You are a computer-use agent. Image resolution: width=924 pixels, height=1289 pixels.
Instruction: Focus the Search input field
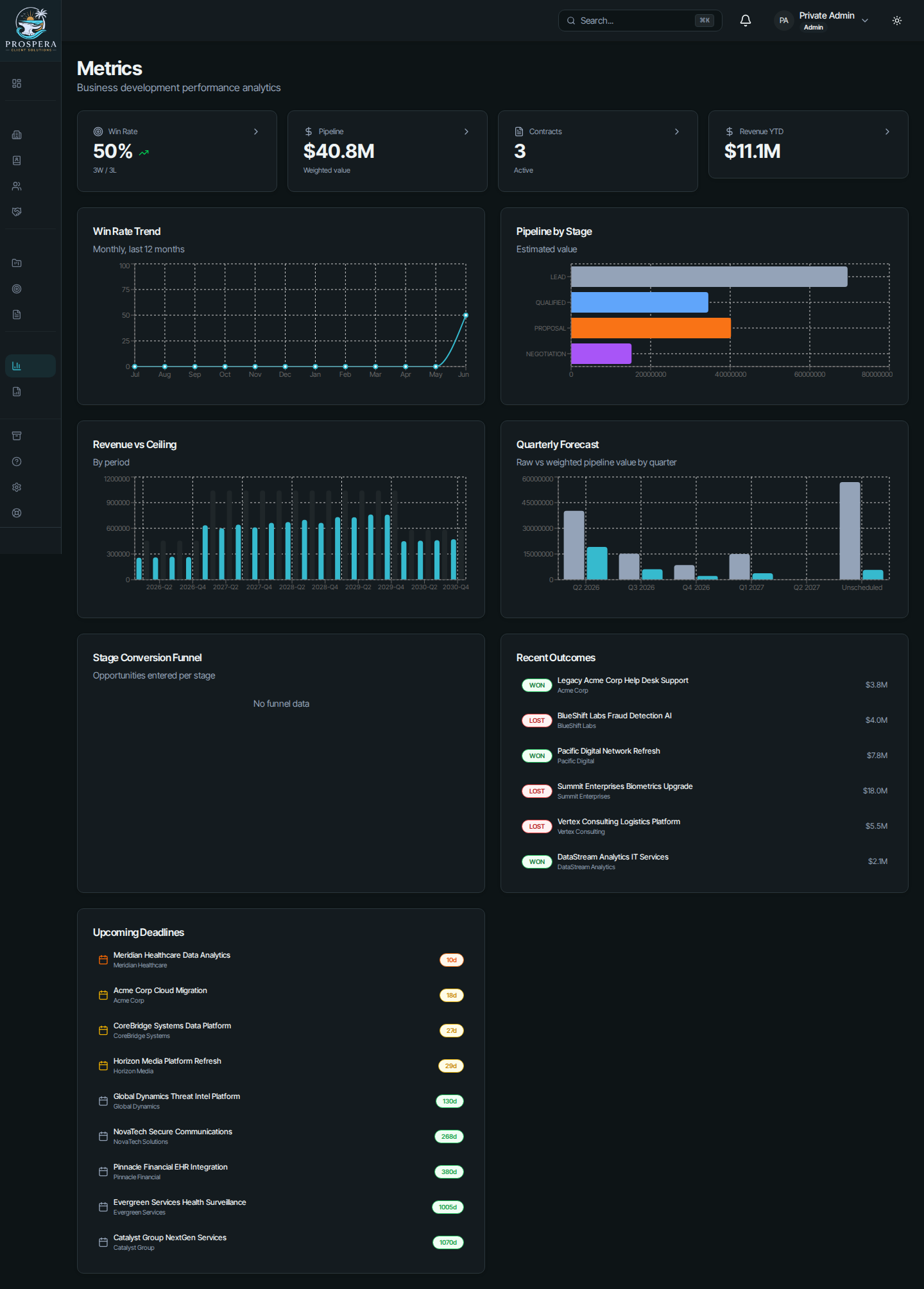point(640,21)
